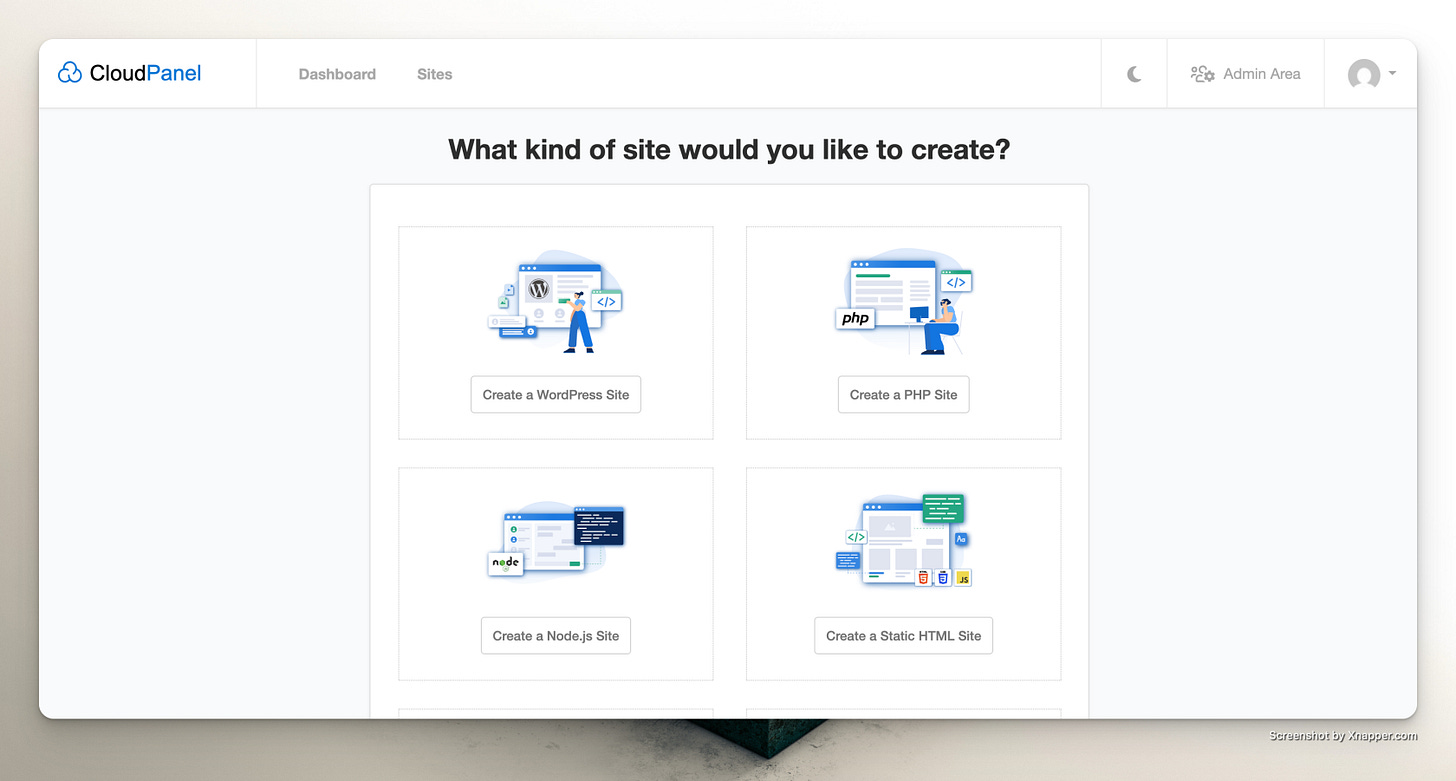This screenshot has height=781, width=1456.
Task: Open the Admin Area link
Action: pos(1245,74)
